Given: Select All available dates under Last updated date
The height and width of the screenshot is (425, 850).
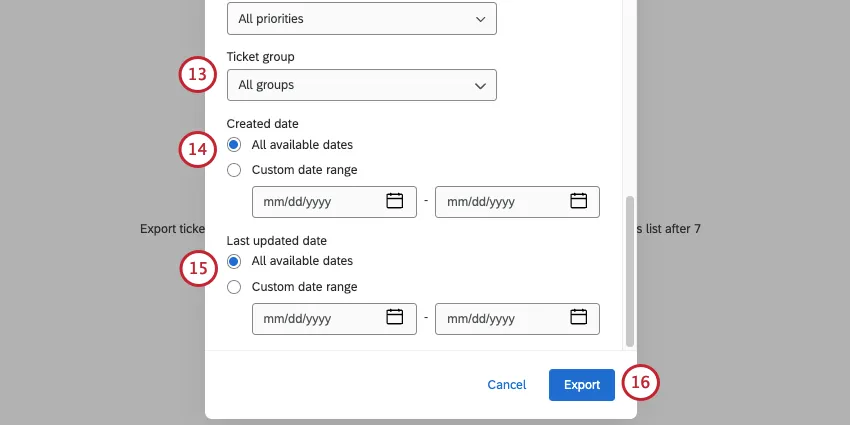Looking at the screenshot, I should [x=234, y=261].
